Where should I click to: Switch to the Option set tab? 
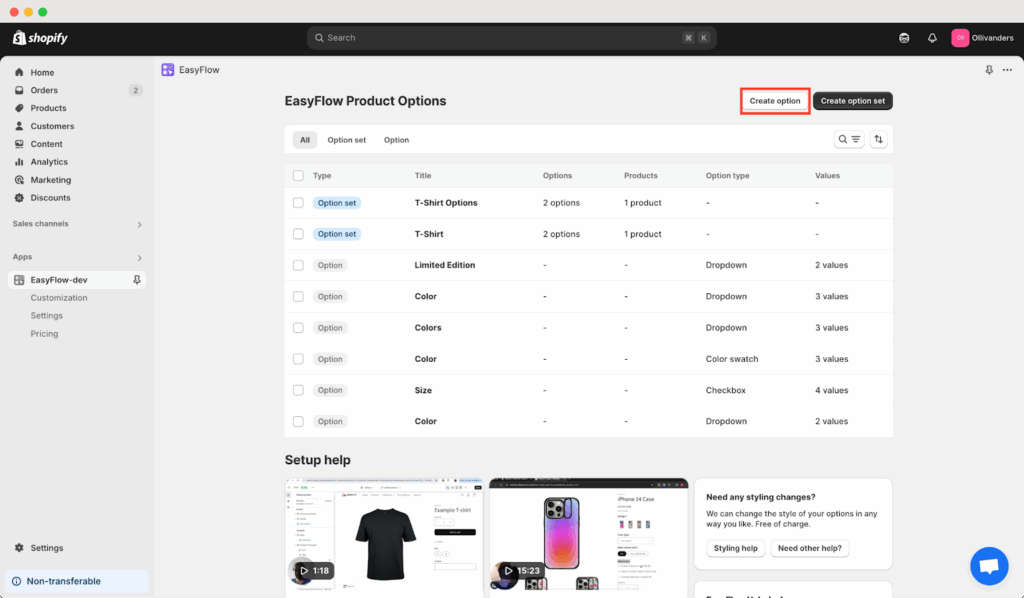[x=346, y=139]
